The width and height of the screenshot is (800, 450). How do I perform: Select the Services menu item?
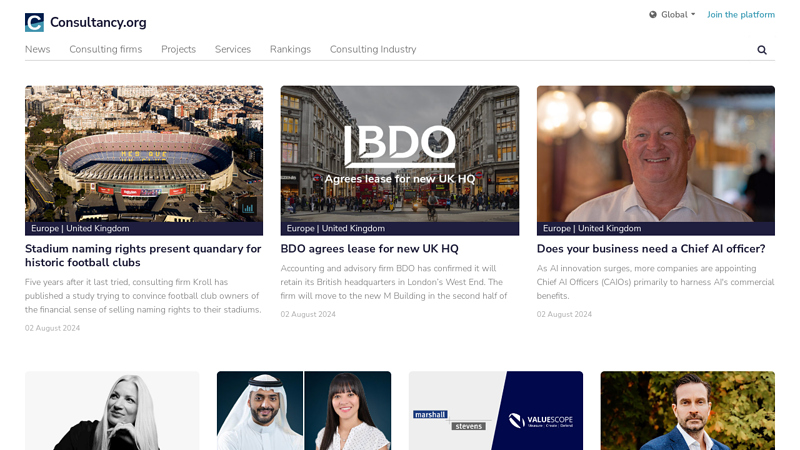pos(233,49)
